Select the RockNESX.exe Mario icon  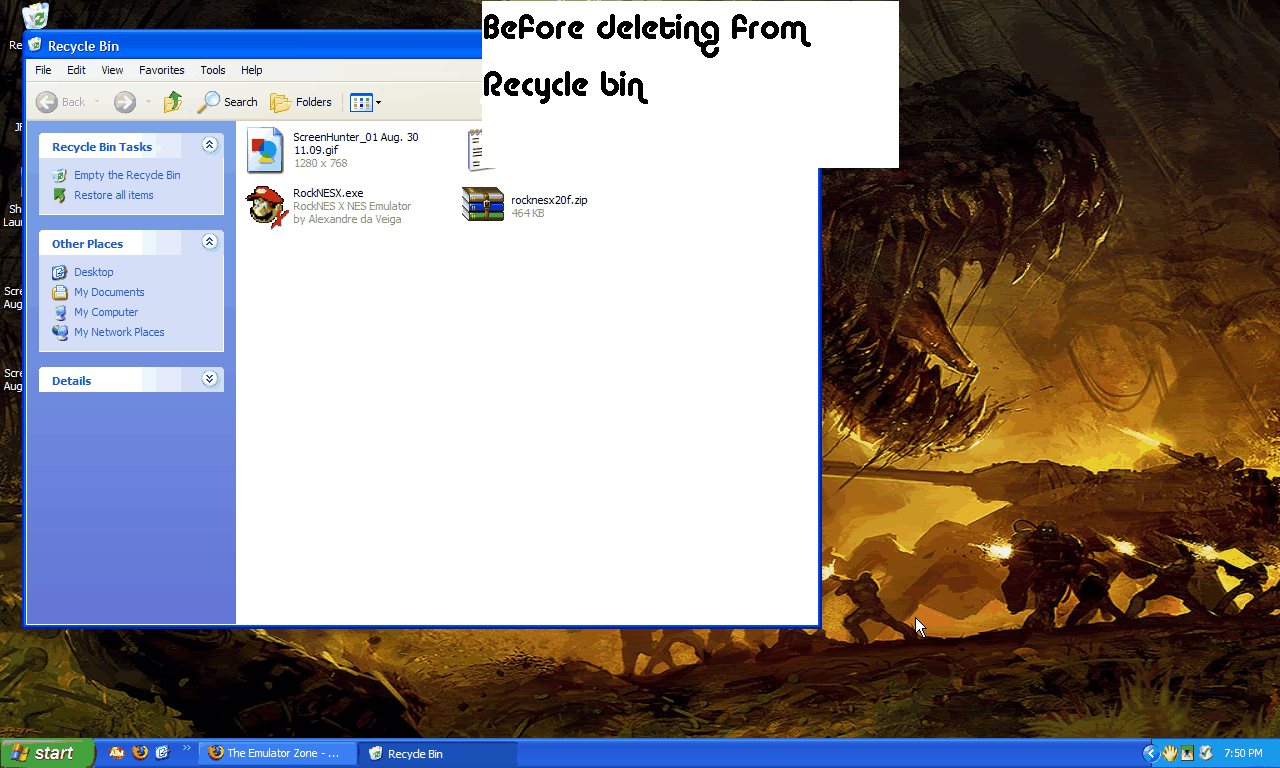click(x=266, y=205)
